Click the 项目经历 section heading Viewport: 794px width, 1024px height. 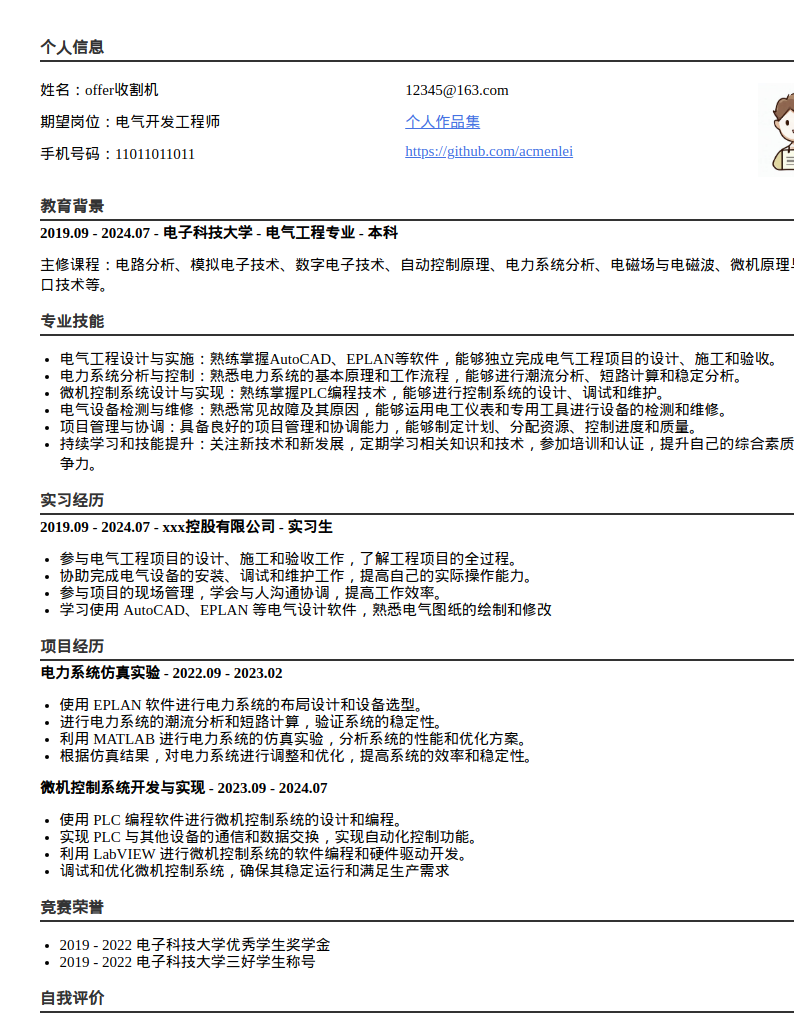[x=72, y=647]
